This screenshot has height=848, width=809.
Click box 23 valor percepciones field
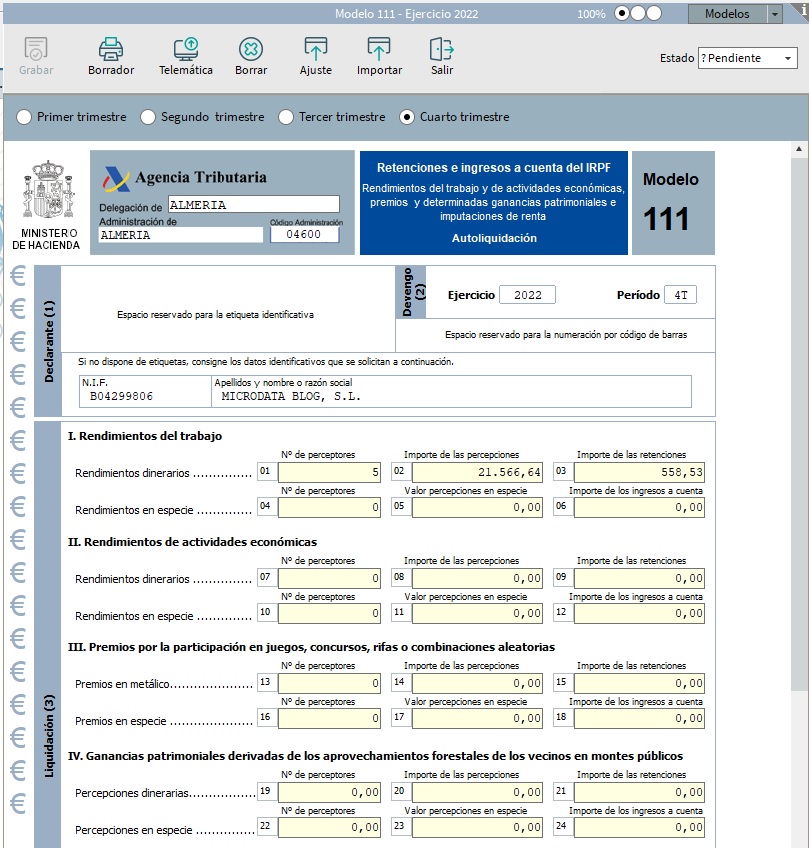click(x=477, y=827)
